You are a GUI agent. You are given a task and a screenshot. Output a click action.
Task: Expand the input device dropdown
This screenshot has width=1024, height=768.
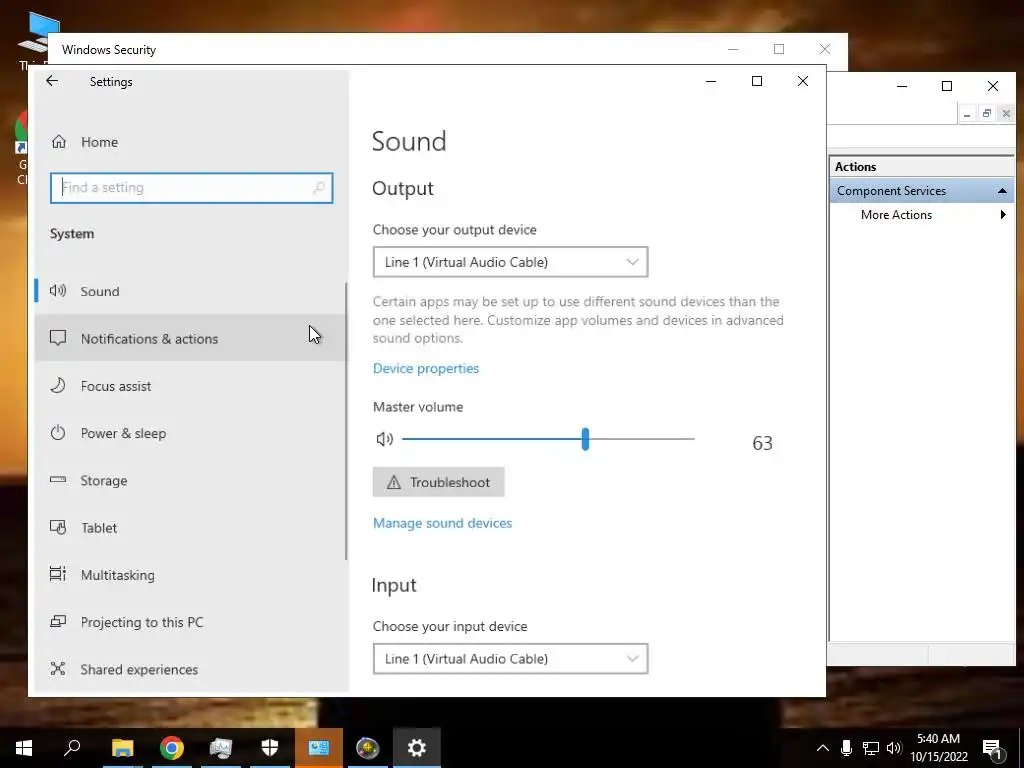click(x=510, y=658)
